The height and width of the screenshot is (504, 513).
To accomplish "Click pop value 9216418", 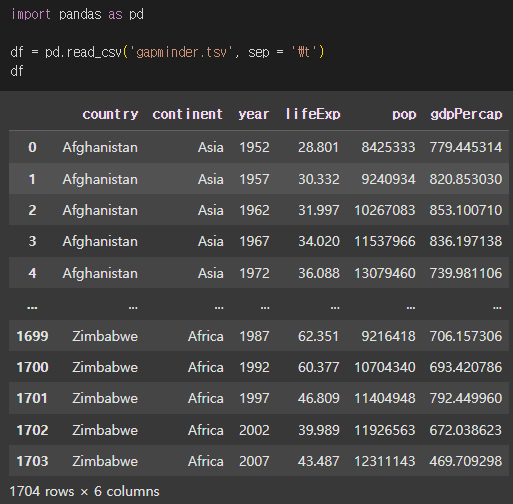I will (x=388, y=336).
